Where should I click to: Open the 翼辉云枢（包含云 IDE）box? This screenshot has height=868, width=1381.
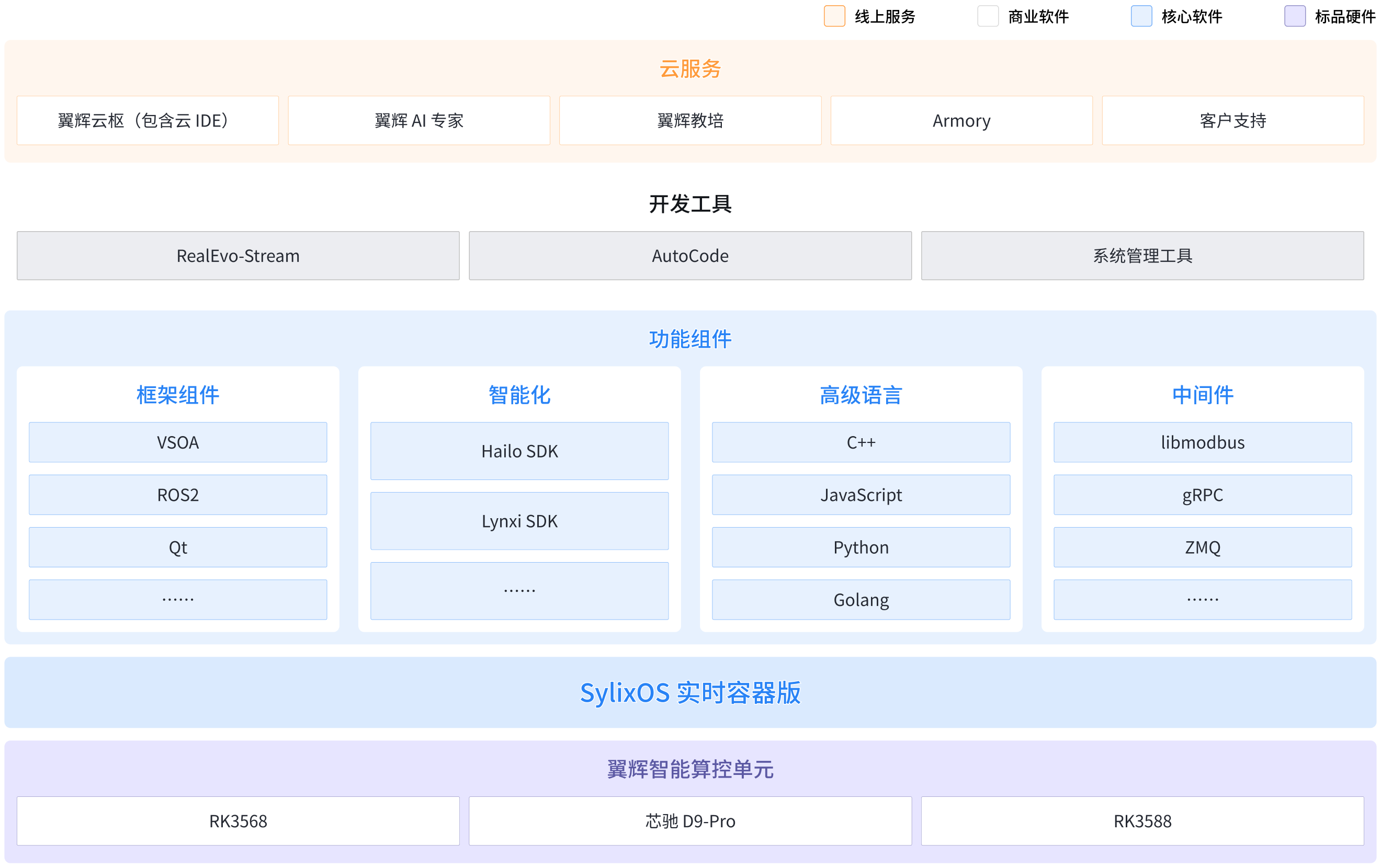coord(148,120)
